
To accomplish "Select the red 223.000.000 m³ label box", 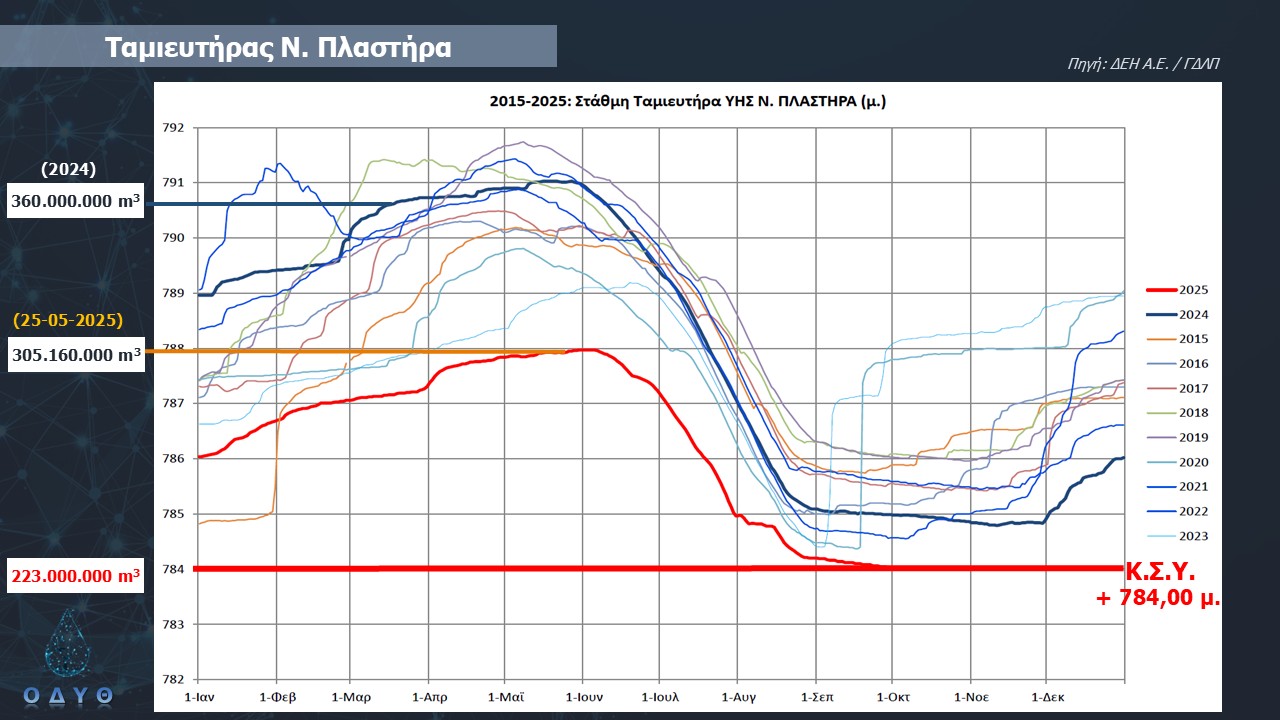I will click(x=75, y=576).
